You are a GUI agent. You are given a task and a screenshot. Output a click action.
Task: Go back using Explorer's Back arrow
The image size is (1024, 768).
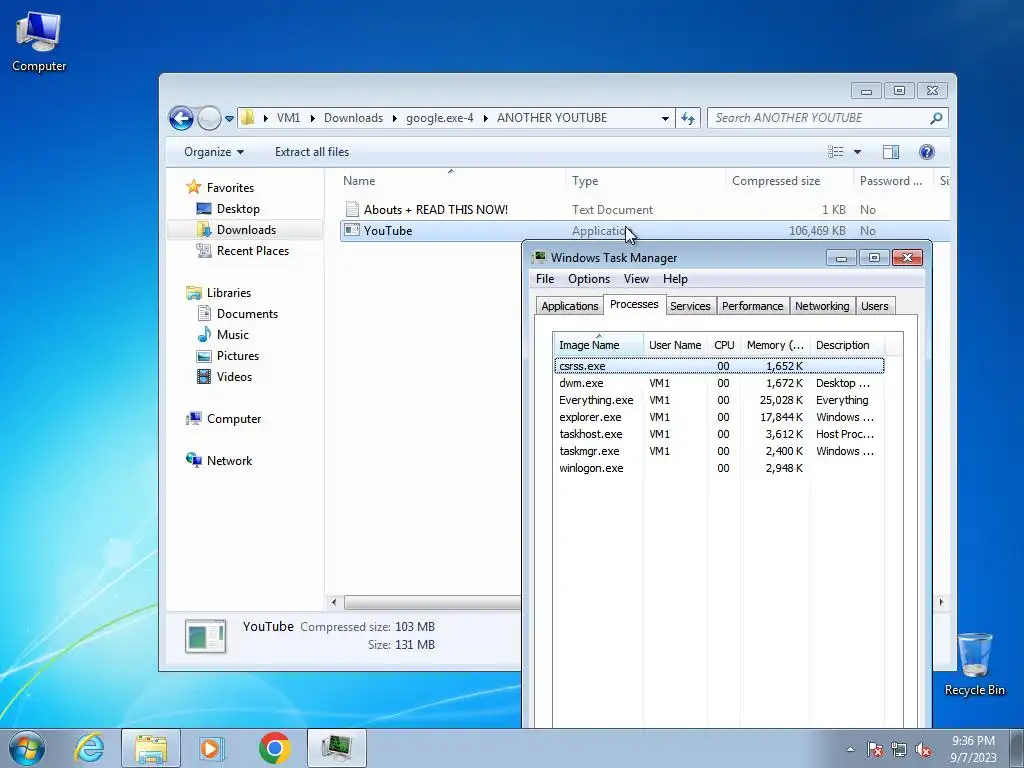(x=182, y=118)
